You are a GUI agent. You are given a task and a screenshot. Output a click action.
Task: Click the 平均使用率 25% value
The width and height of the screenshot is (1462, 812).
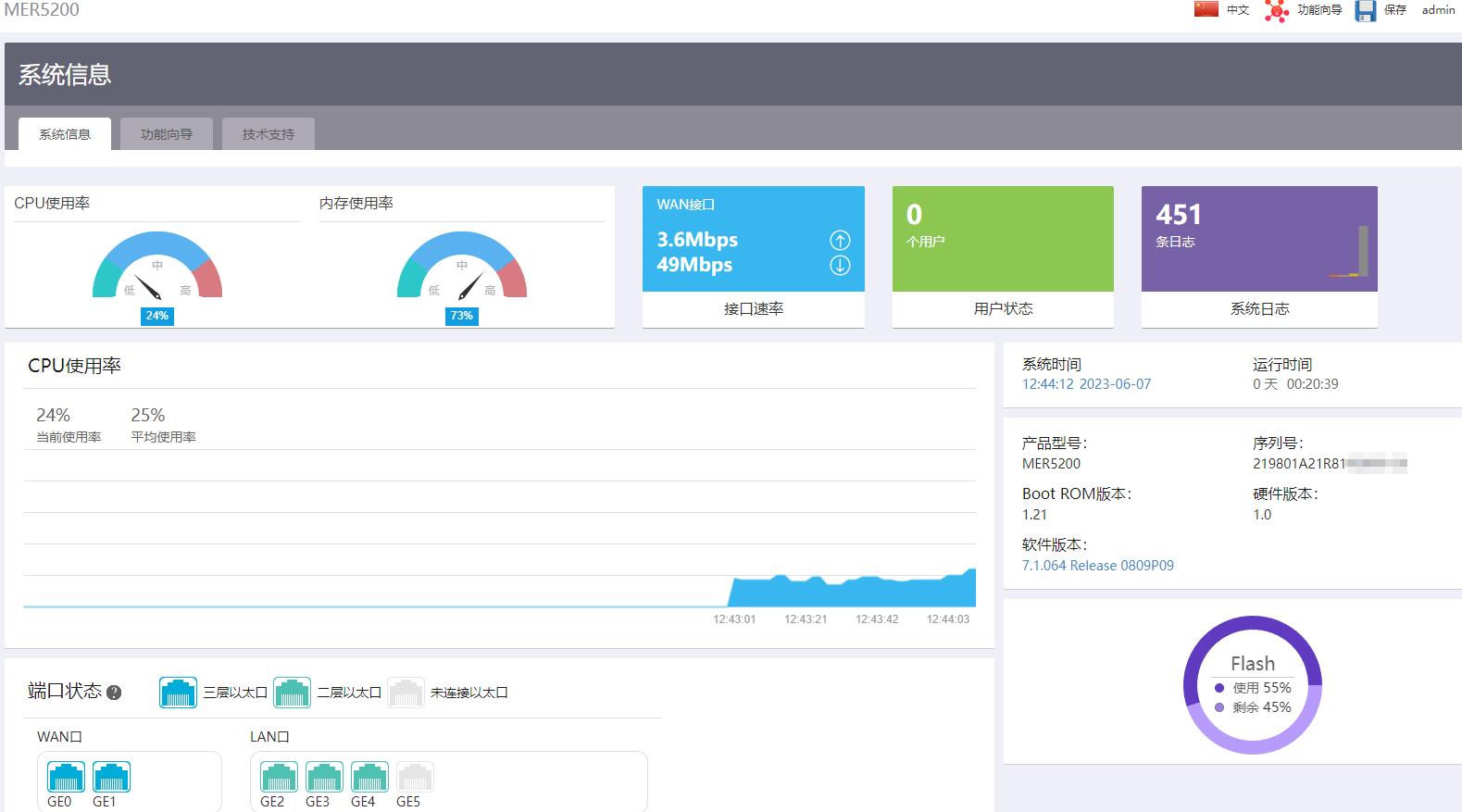148,416
